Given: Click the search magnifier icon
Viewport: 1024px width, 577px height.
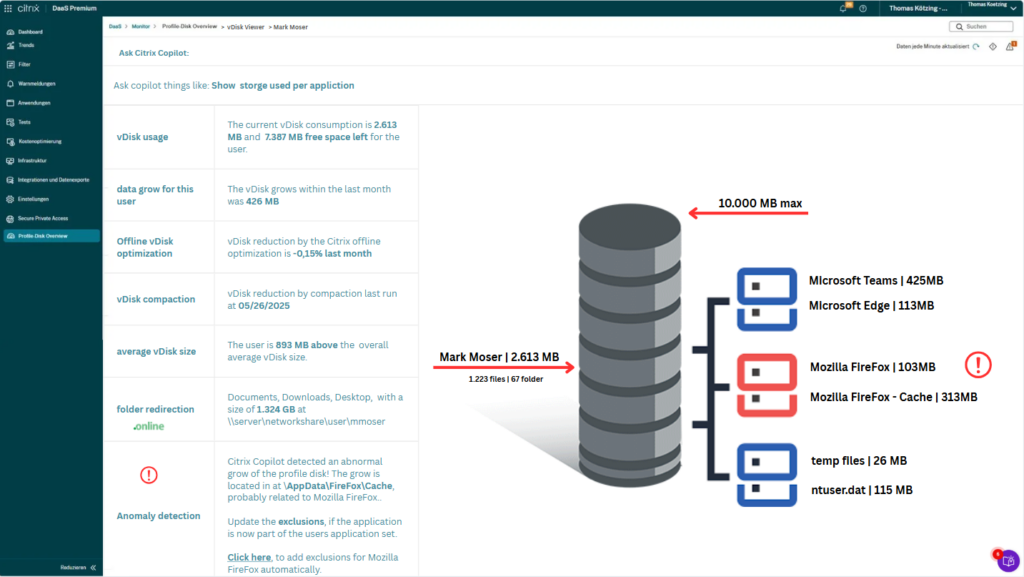Looking at the screenshot, I should [959, 27].
